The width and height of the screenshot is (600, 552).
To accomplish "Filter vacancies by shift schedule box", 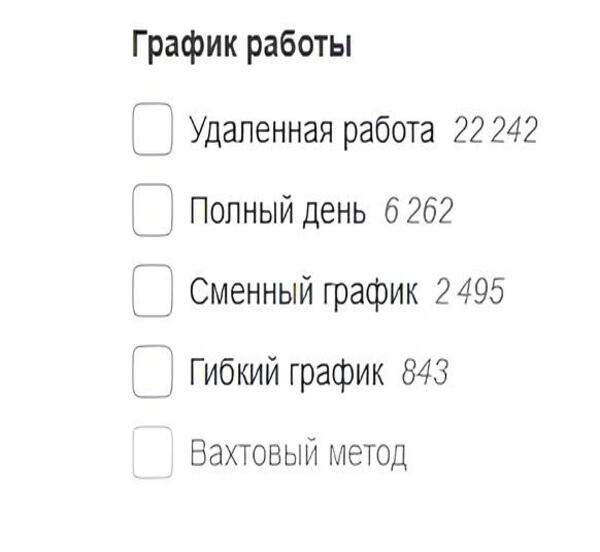I will [152, 293].
